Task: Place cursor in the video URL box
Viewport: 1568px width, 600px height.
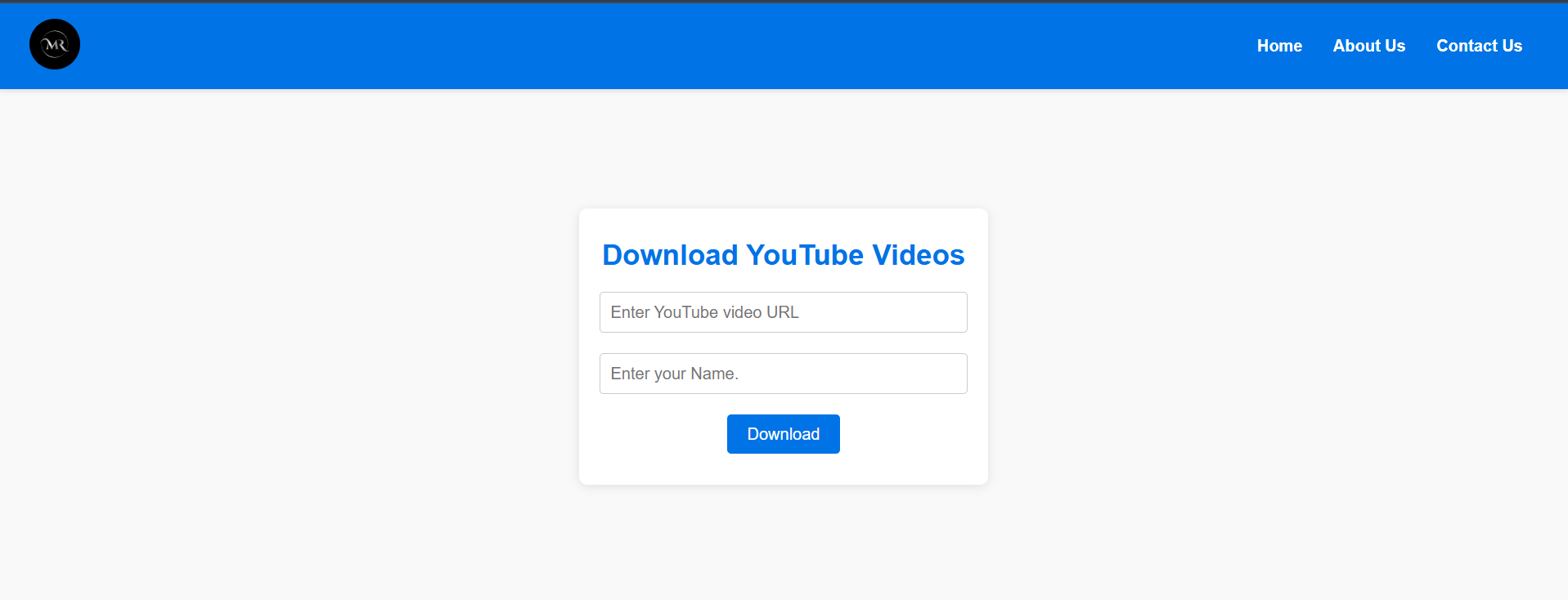Action: (783, 312)
